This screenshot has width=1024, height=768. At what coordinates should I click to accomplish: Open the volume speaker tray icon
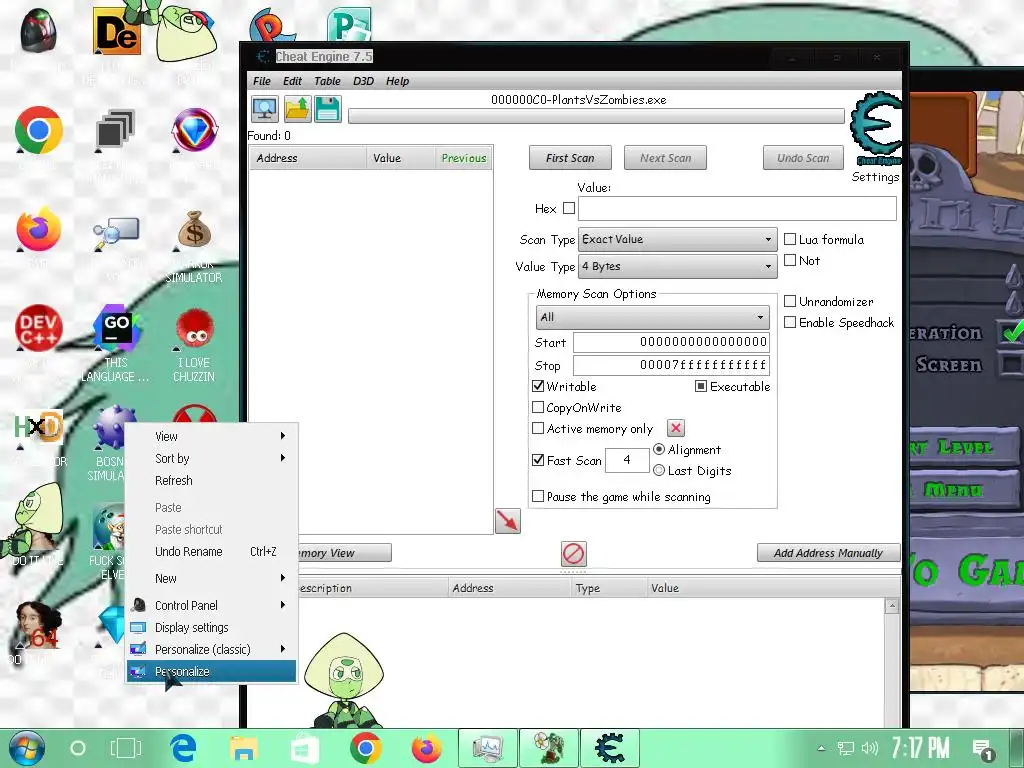869,748
